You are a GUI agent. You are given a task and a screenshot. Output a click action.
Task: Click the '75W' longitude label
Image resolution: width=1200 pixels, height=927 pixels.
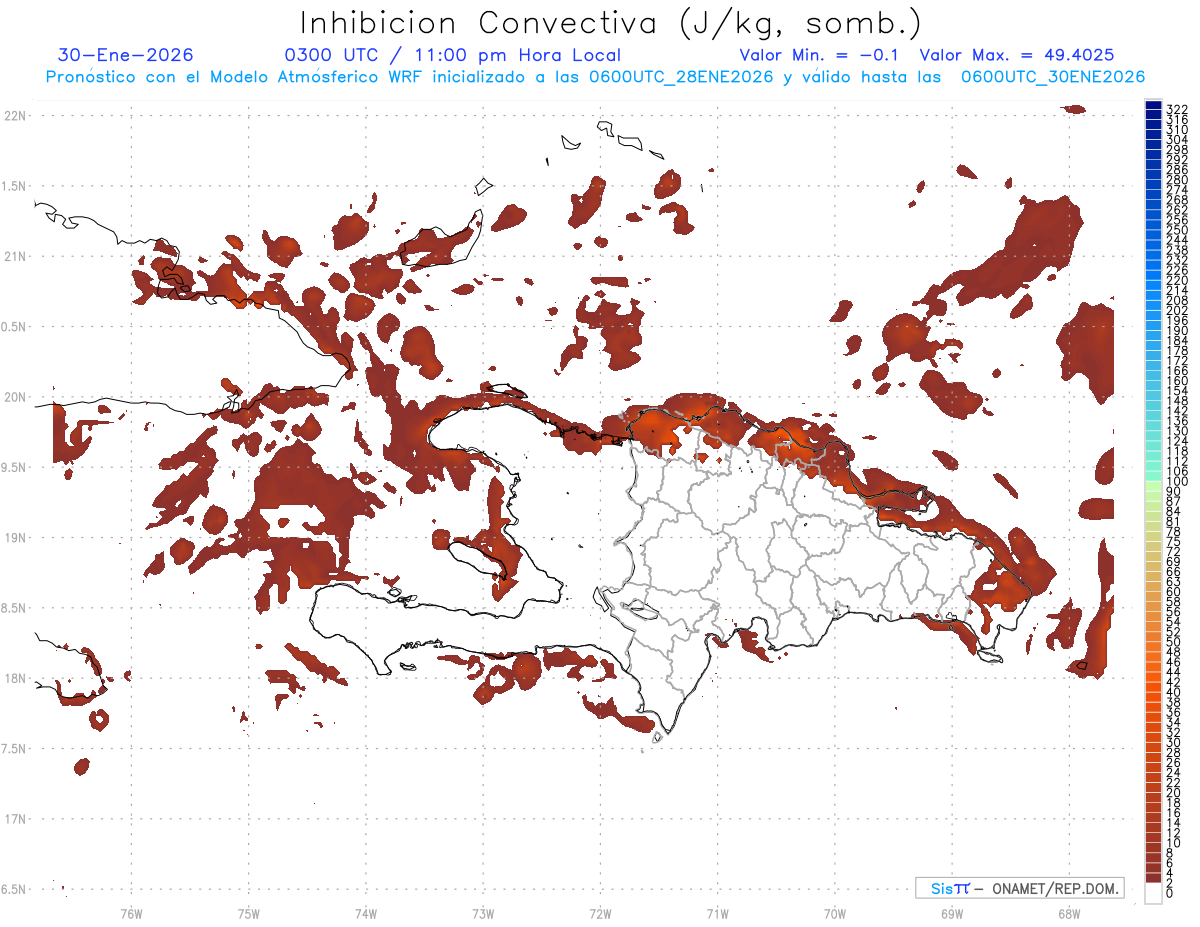tap(249, 913)
